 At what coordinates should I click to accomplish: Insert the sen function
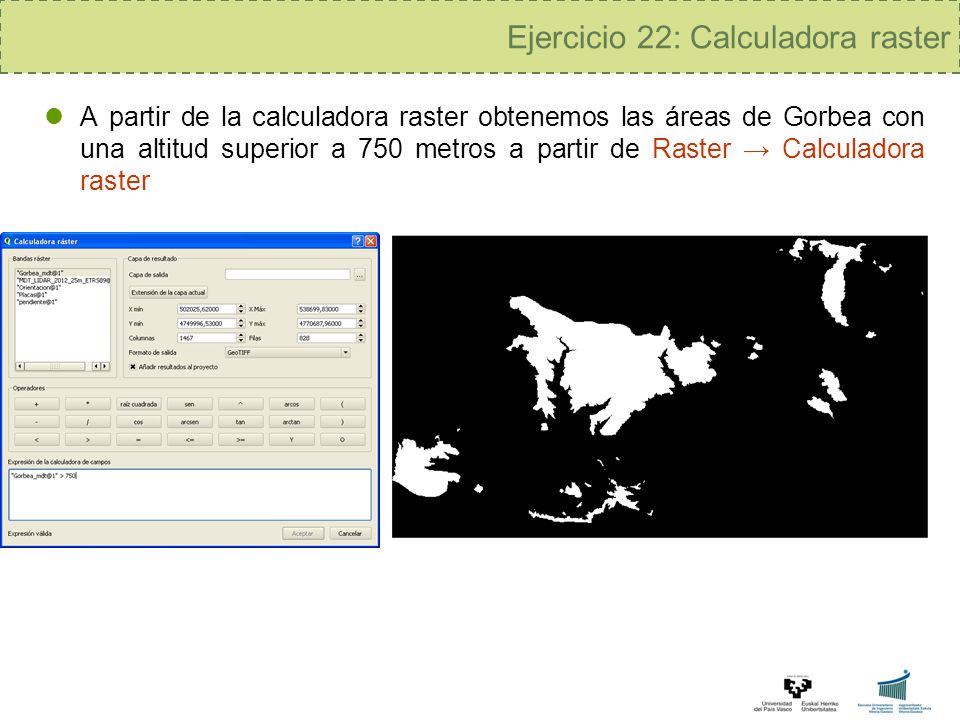[x=189, y=404]
